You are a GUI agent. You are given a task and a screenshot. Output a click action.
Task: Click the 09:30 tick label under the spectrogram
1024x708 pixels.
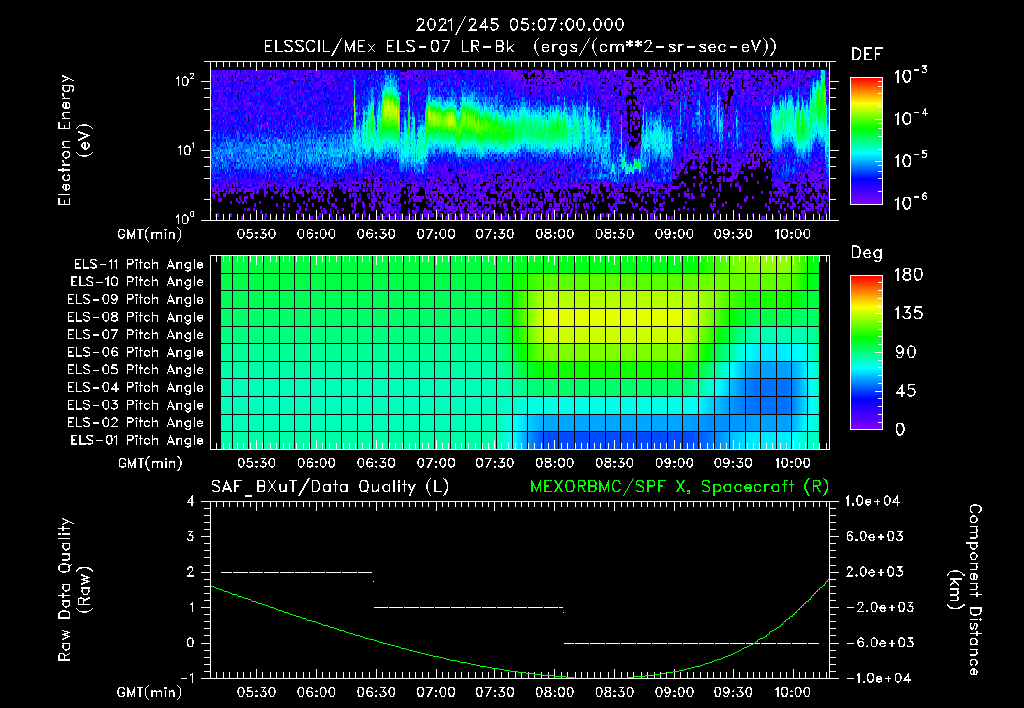click(733, 234)
